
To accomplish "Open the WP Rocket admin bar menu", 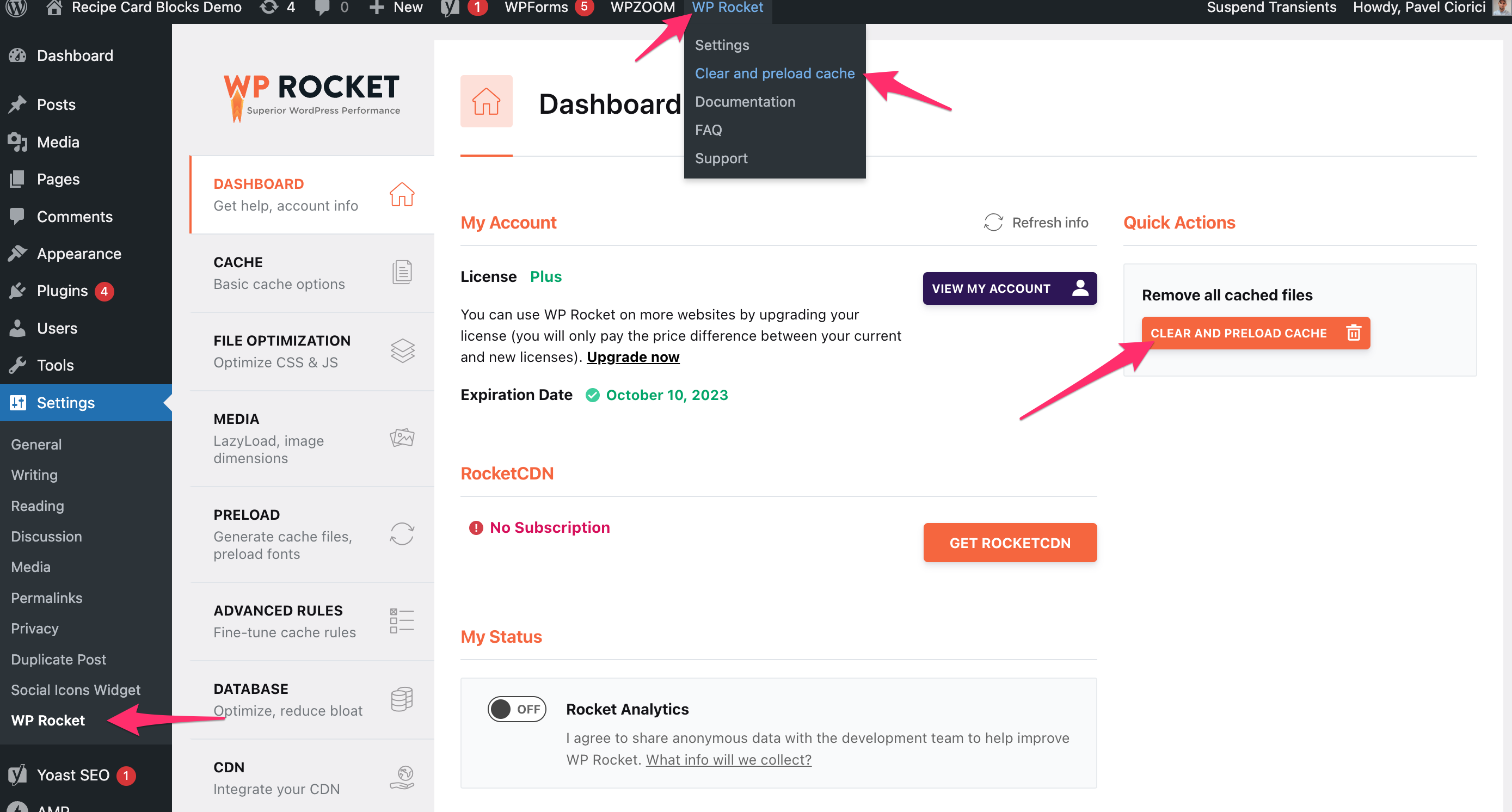I will [727, 8].
